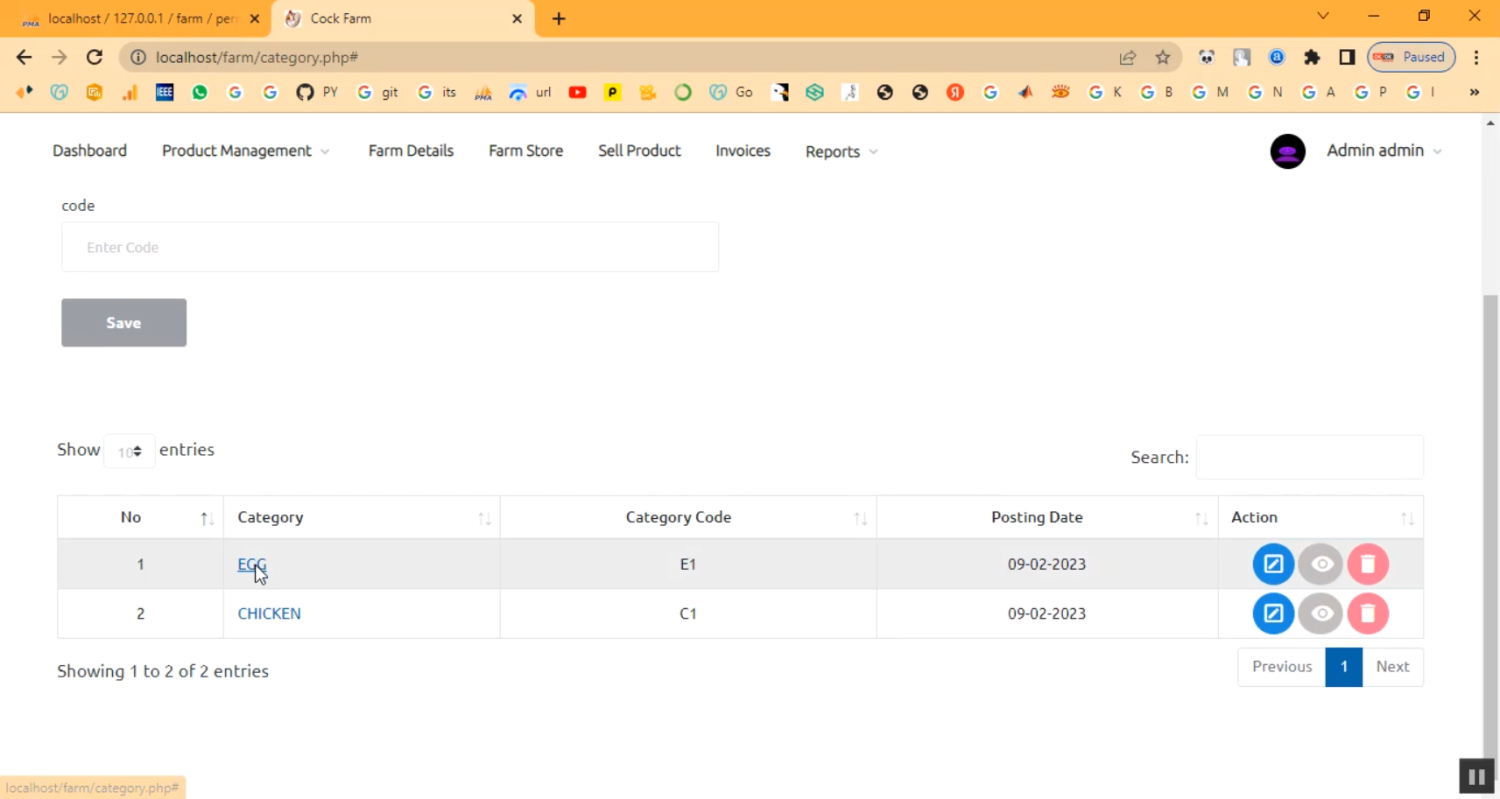Click the delete icon for EGG row
This screenshot has height=799, width=1500.
(1368, 564)
